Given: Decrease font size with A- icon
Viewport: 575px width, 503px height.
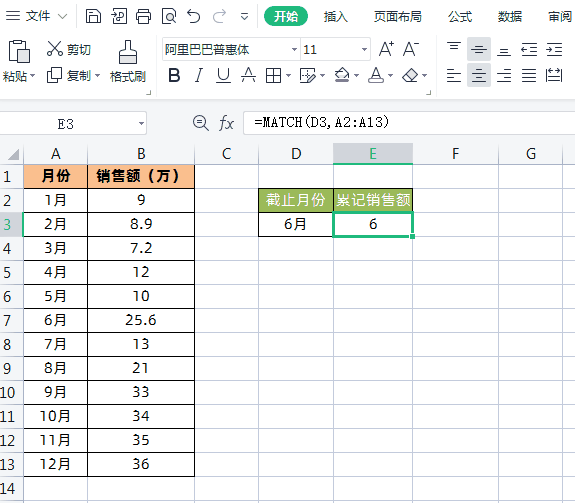Looking at the screenshot, I should [410, 49].
